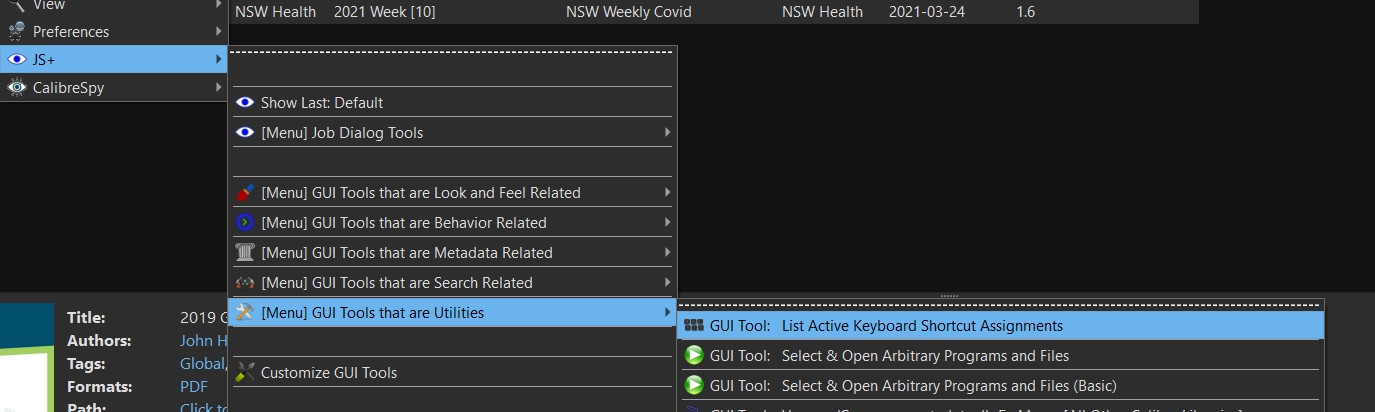This screenshot has height=412, width=1375.
Task: Click the column icon for Metadata Related tools
Action: coord(245,253)
